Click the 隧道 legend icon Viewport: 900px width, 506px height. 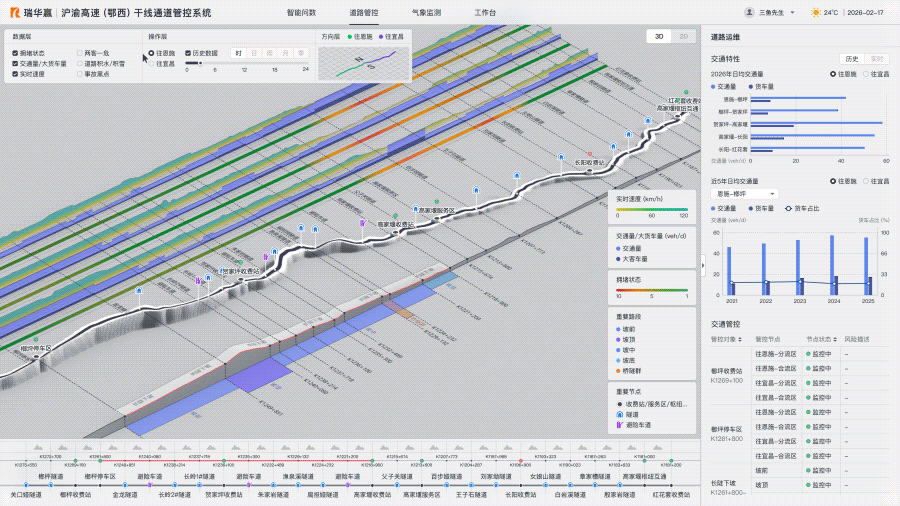(x=619, y=414)
